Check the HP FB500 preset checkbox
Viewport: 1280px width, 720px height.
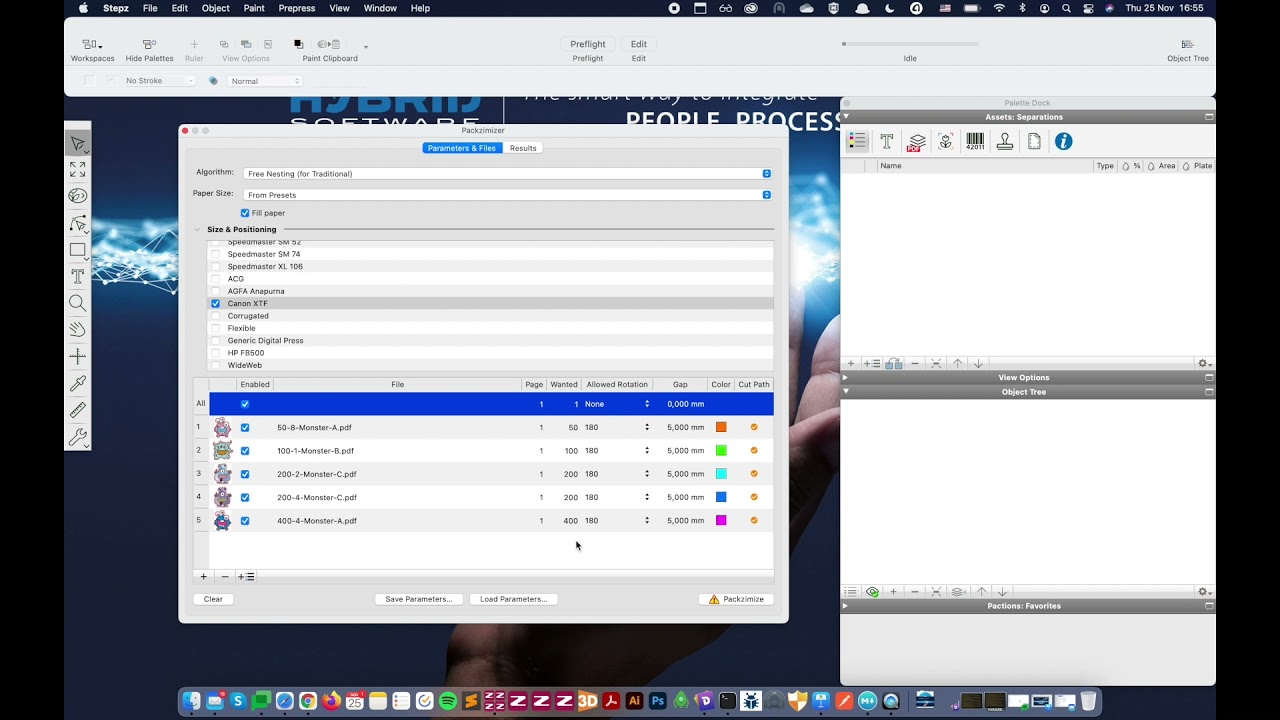[215, 353]
